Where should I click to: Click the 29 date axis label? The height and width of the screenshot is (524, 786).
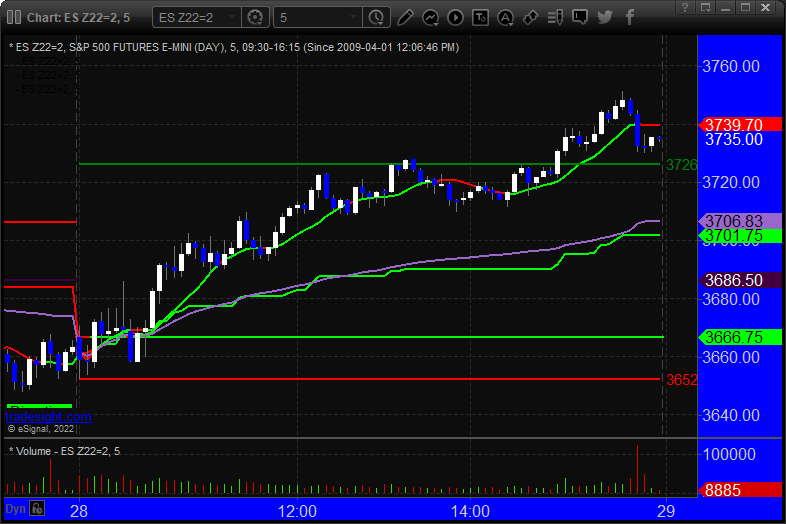[x=666, y=511]
